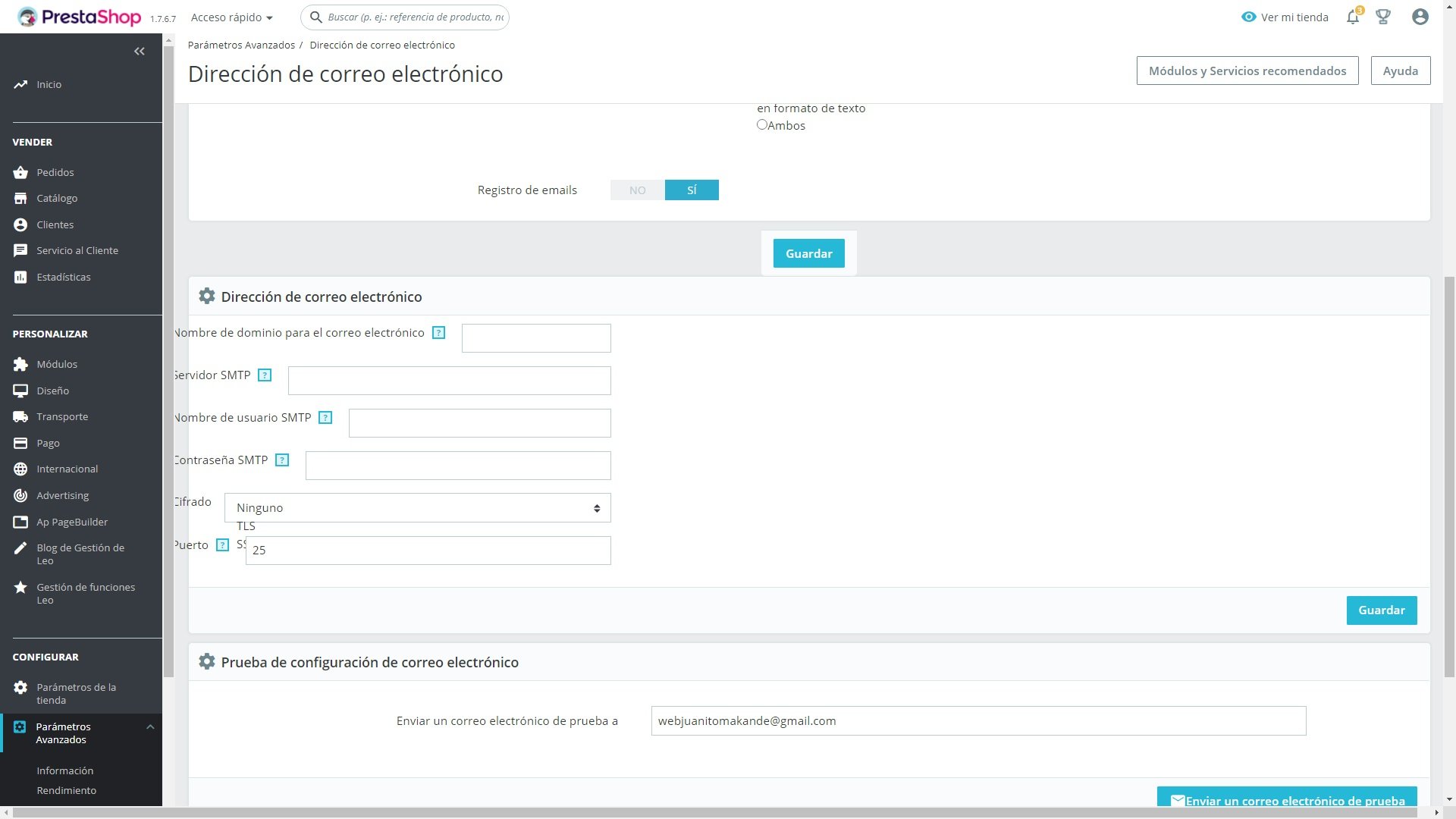Click help icon beside Contraseña SMTP
The width and height of the screenshot is (1456, 819).
[x=282, y=460]
